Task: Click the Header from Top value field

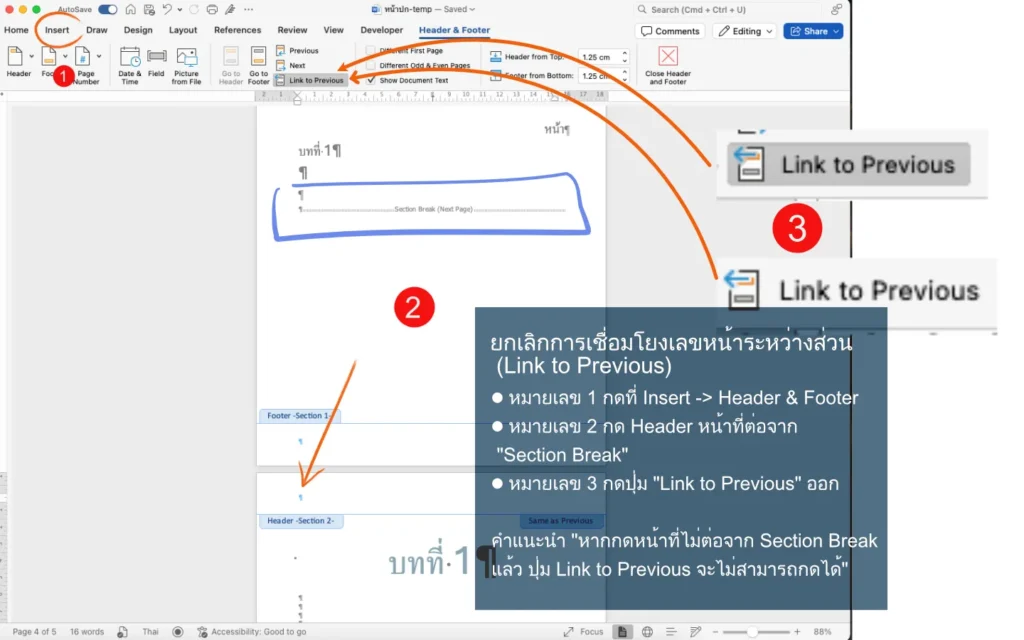Action: 598,57
